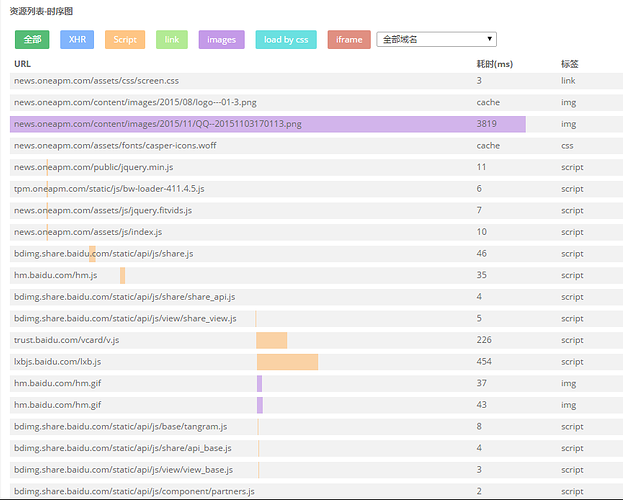The width and height of the screenshot is (623, 500).
Task: Select the link resource filter
Action: point(172,39)
